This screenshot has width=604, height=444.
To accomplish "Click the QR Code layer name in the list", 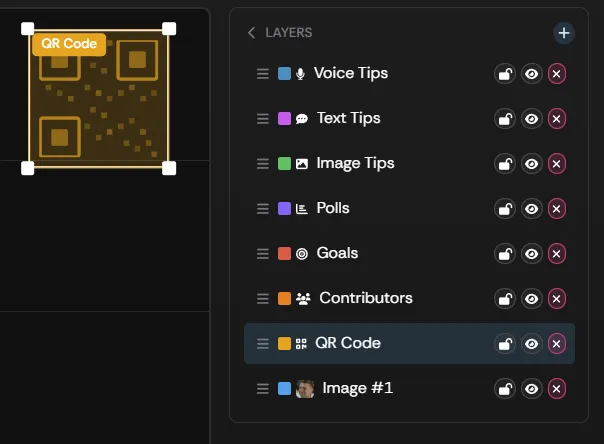I will (x=348, y=343).
